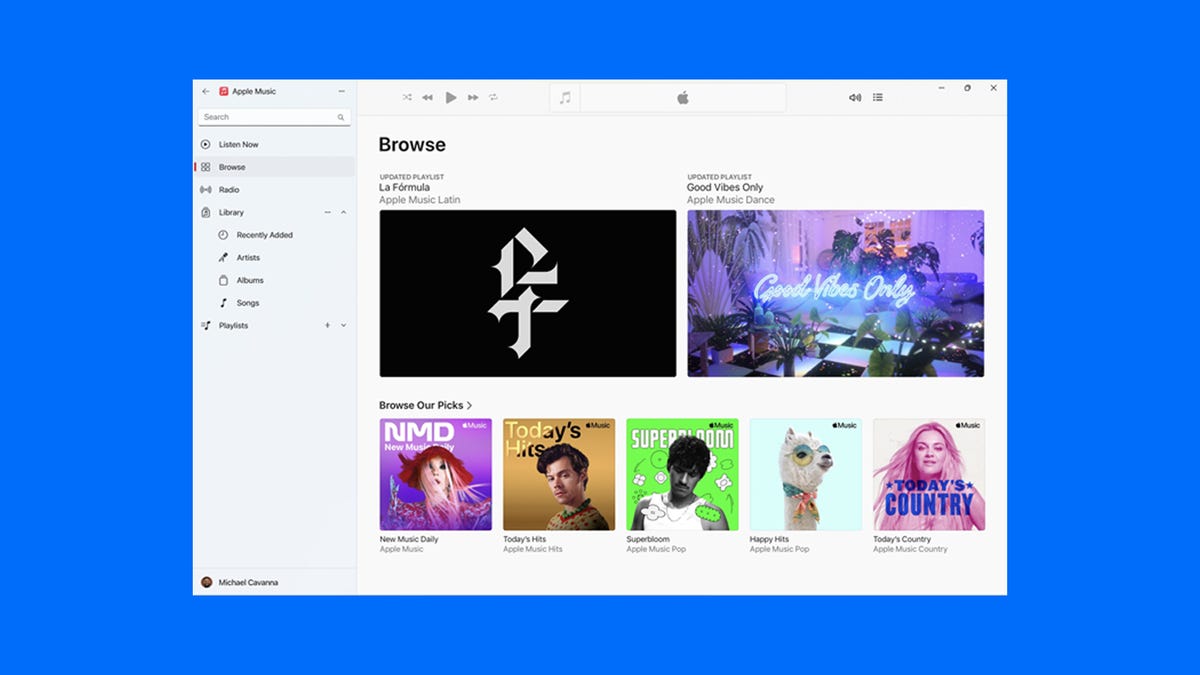Click the Apple Music Latin link

pyautogui.click(x=420, y=200)
